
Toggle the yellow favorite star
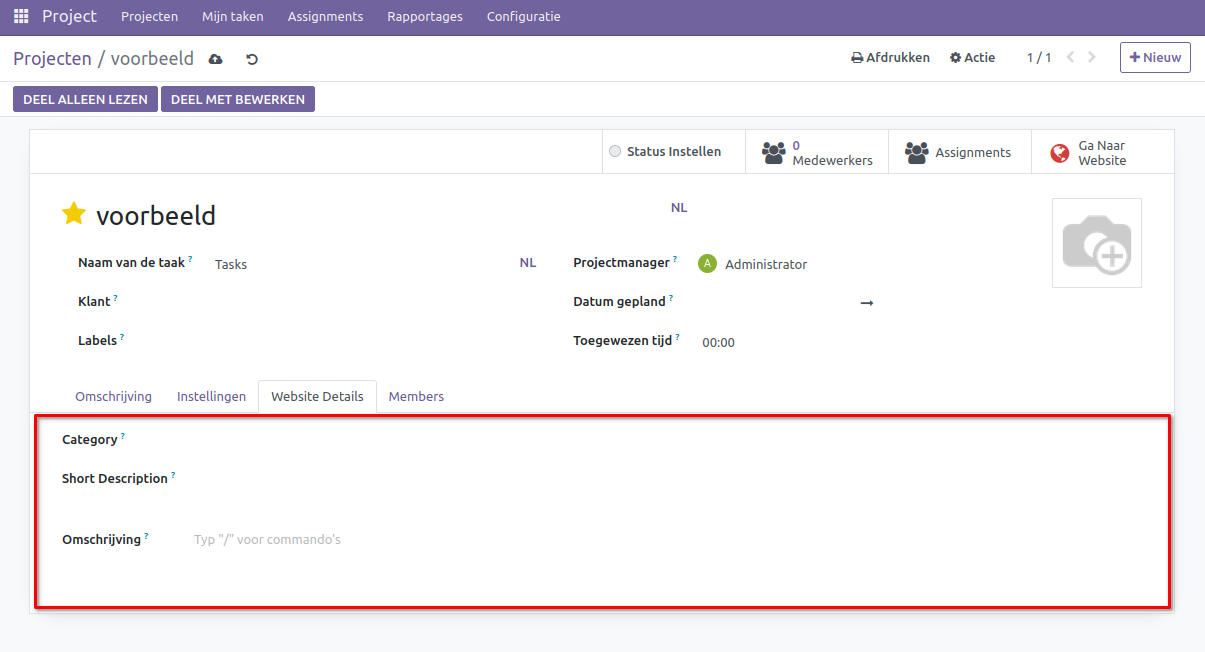pos(73,214)
